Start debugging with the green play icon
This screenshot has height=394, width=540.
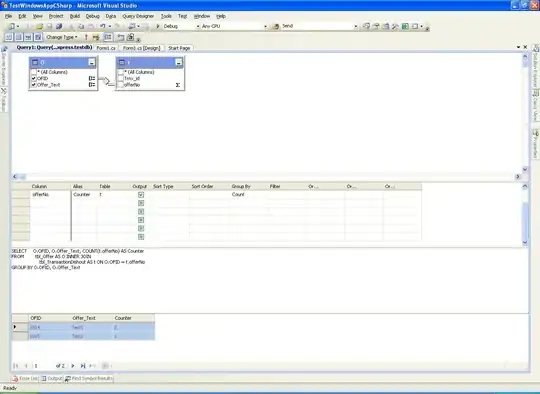[158, 26]
